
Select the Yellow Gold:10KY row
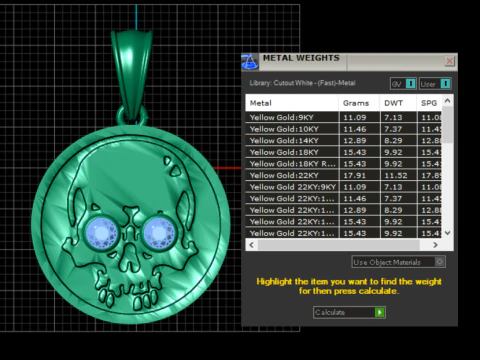tap(343, 129)
